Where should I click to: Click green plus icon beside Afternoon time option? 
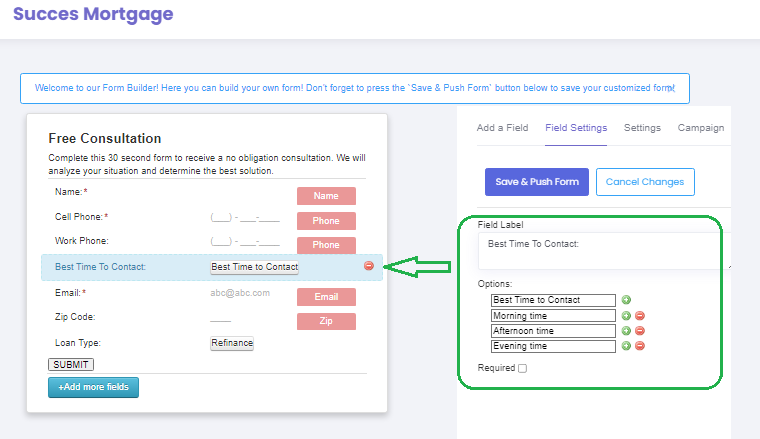[626, 330]
